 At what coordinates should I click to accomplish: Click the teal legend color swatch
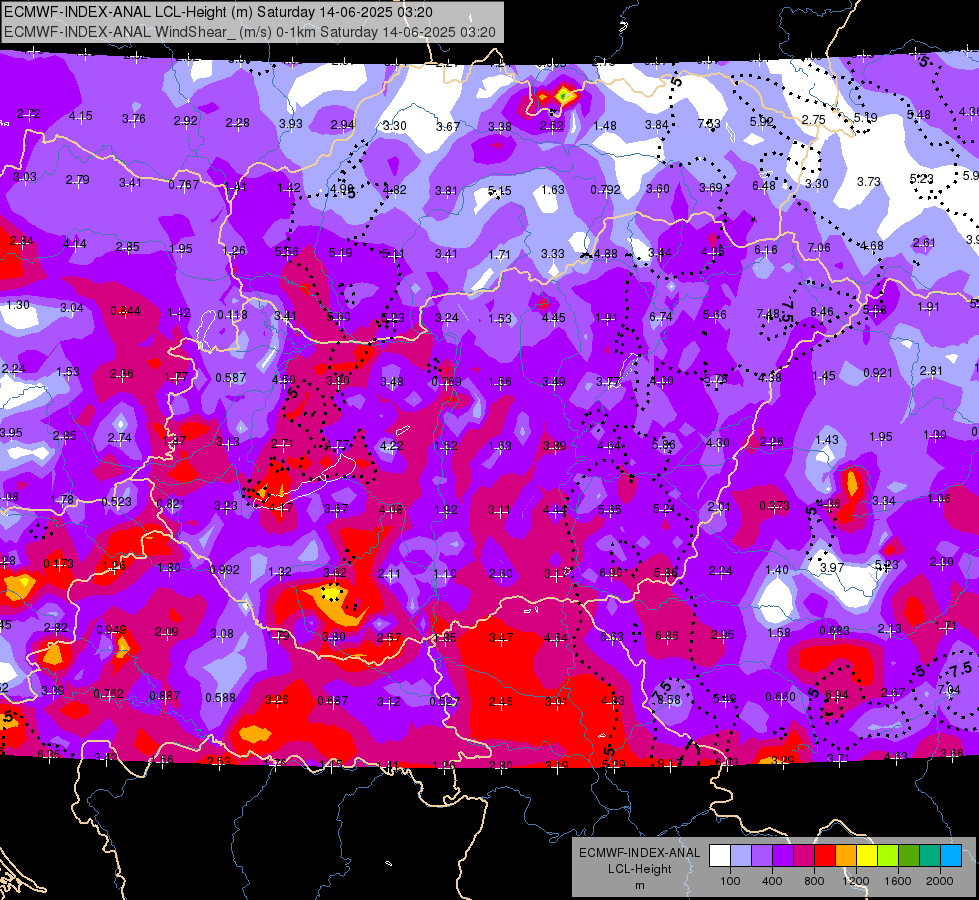[x=930, y=856]
